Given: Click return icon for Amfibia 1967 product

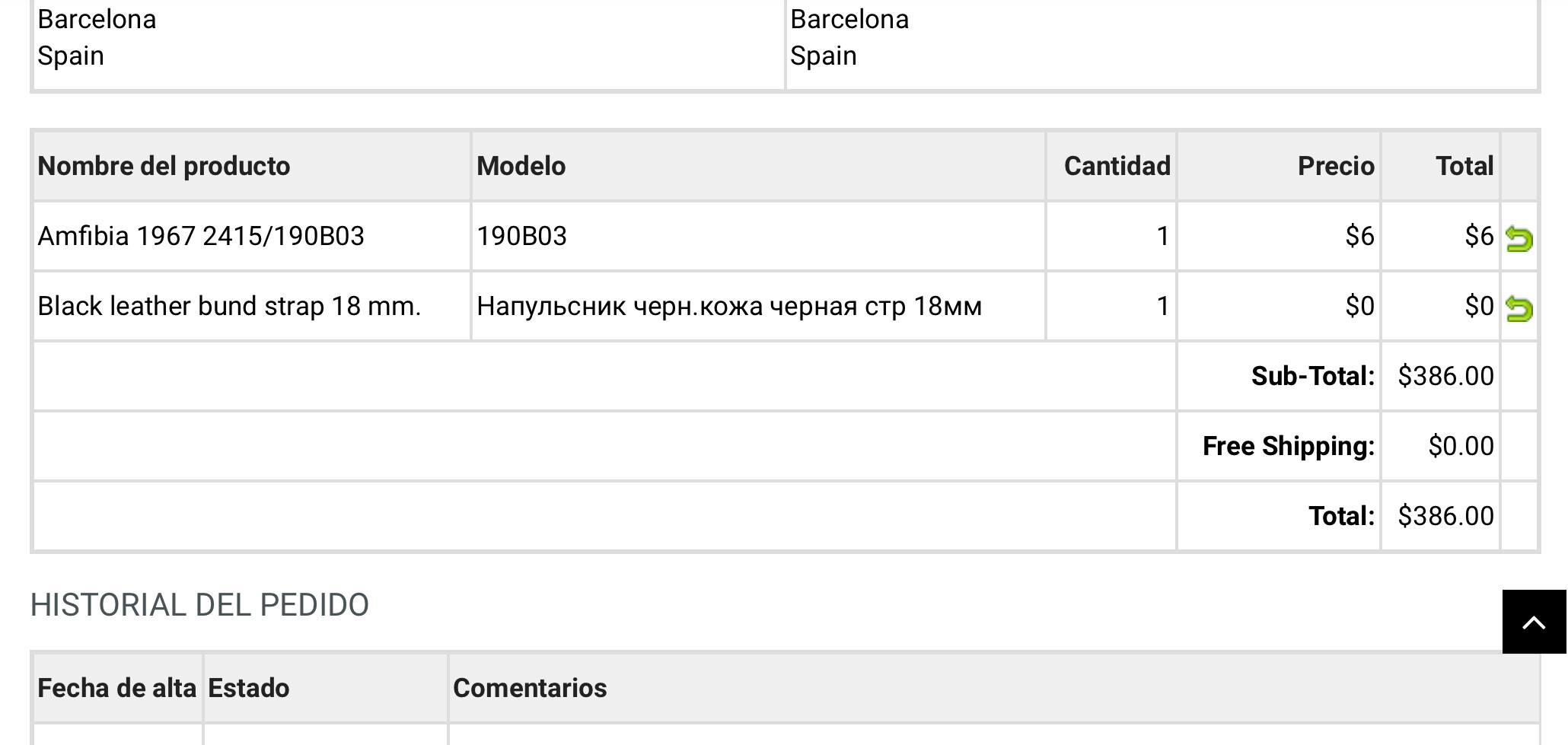Looking at the screenshot, I should 1519,239.
